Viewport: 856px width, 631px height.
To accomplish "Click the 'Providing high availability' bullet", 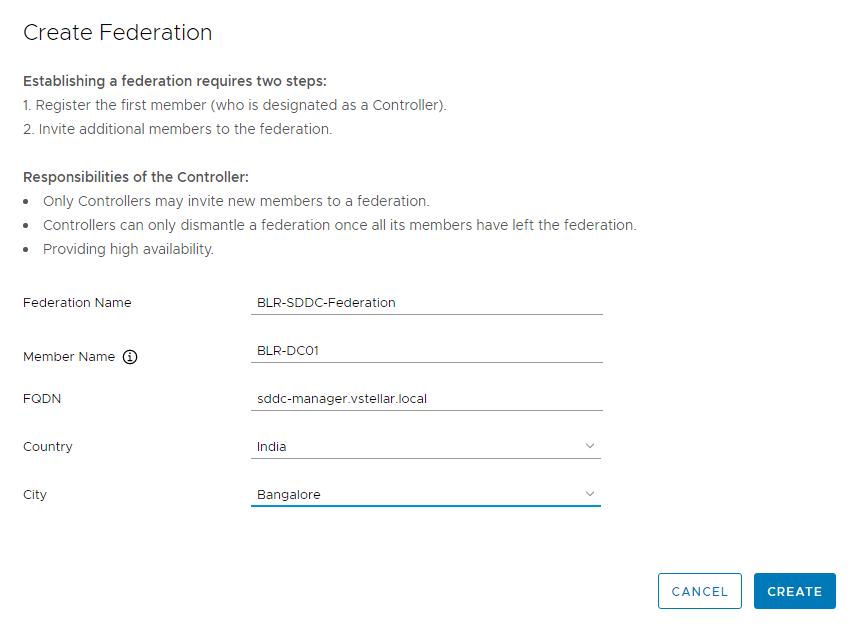I will pyautogui.click(x=128, y=249).
